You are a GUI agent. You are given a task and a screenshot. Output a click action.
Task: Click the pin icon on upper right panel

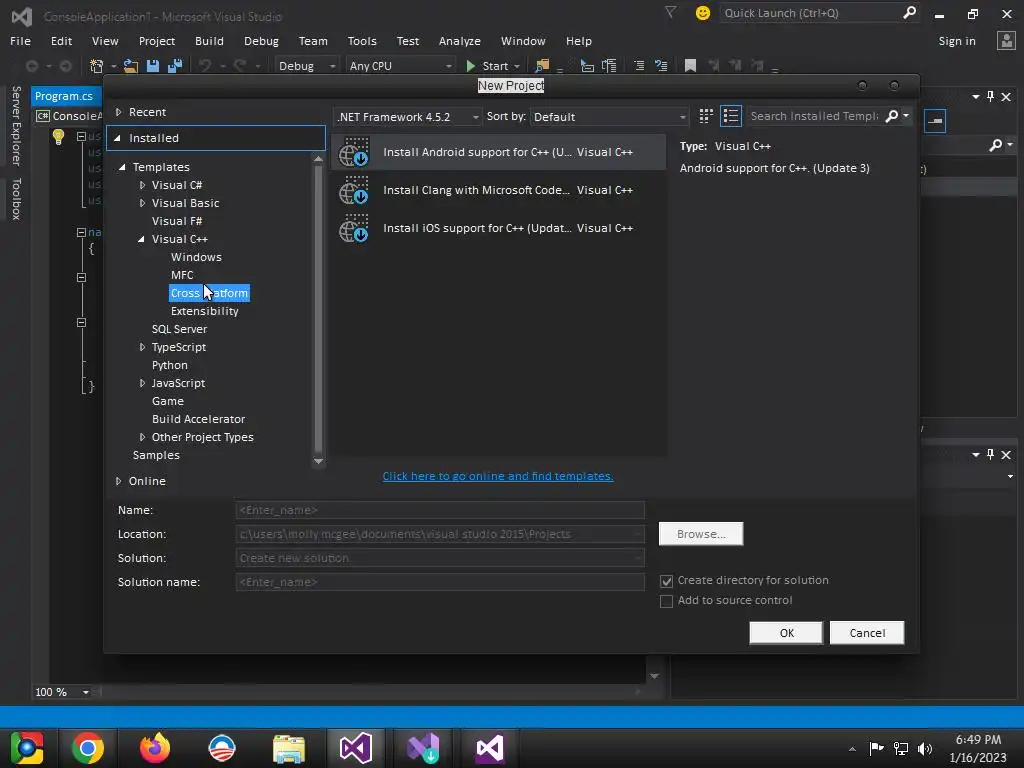[x=991, y=97]
